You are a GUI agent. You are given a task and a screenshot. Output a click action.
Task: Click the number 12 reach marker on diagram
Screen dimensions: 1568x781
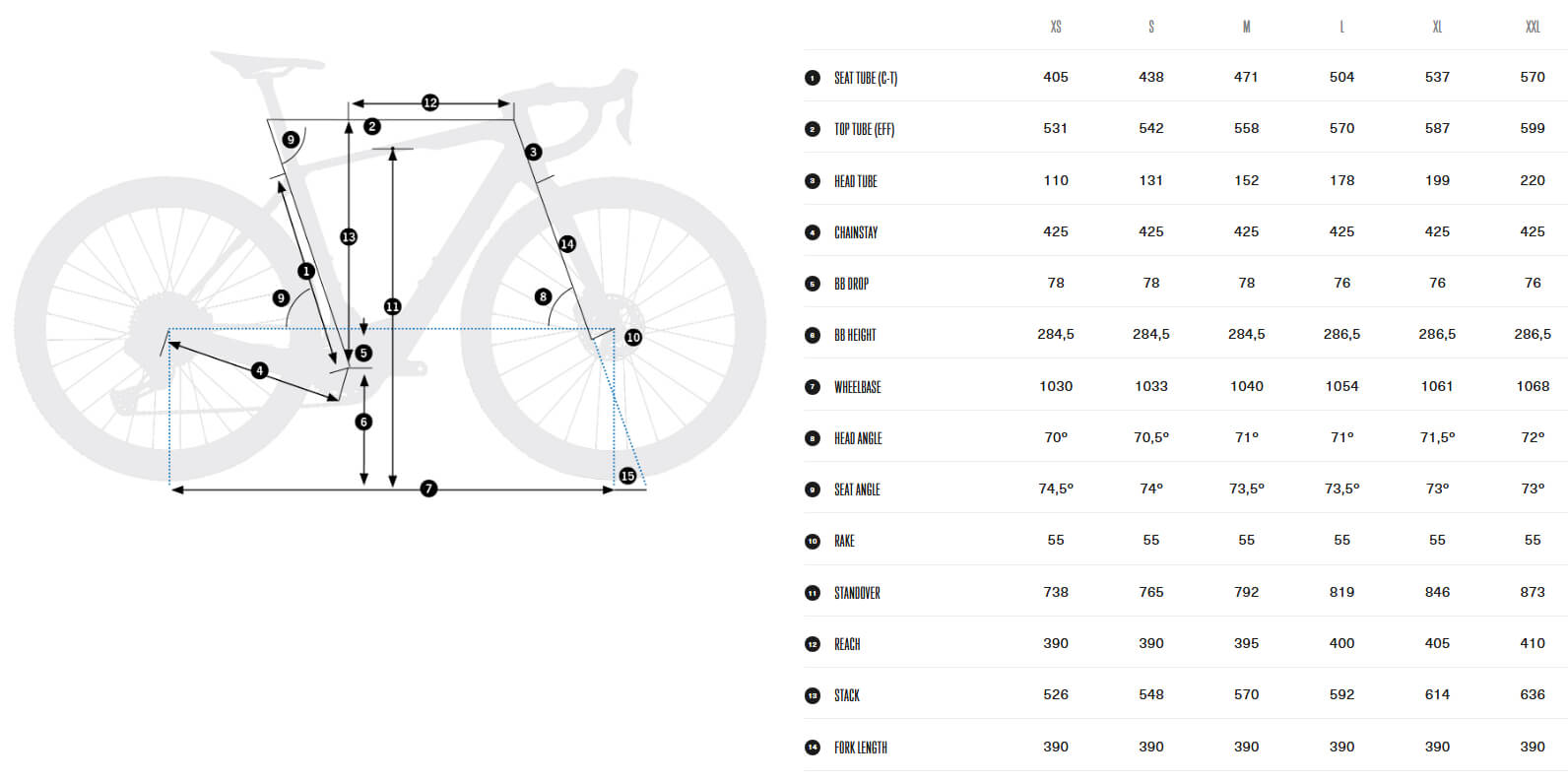430,102
